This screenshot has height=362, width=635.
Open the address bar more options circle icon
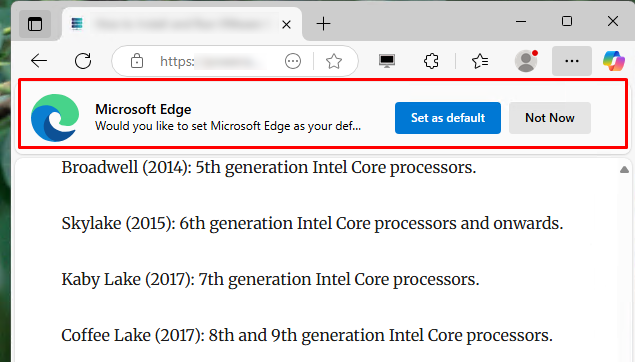tap(293, 61)
